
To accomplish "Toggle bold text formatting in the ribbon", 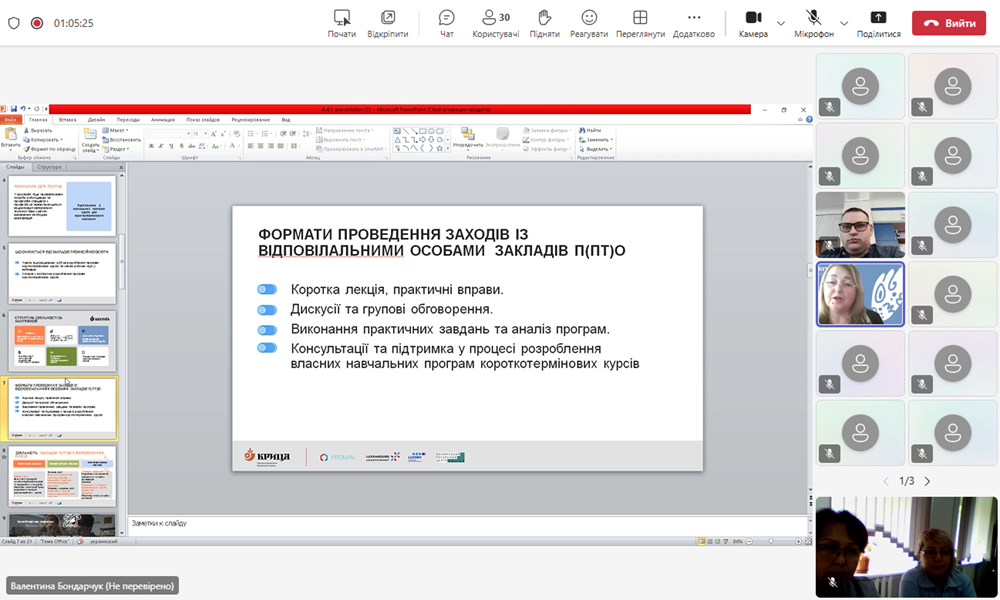I will 149,144.
